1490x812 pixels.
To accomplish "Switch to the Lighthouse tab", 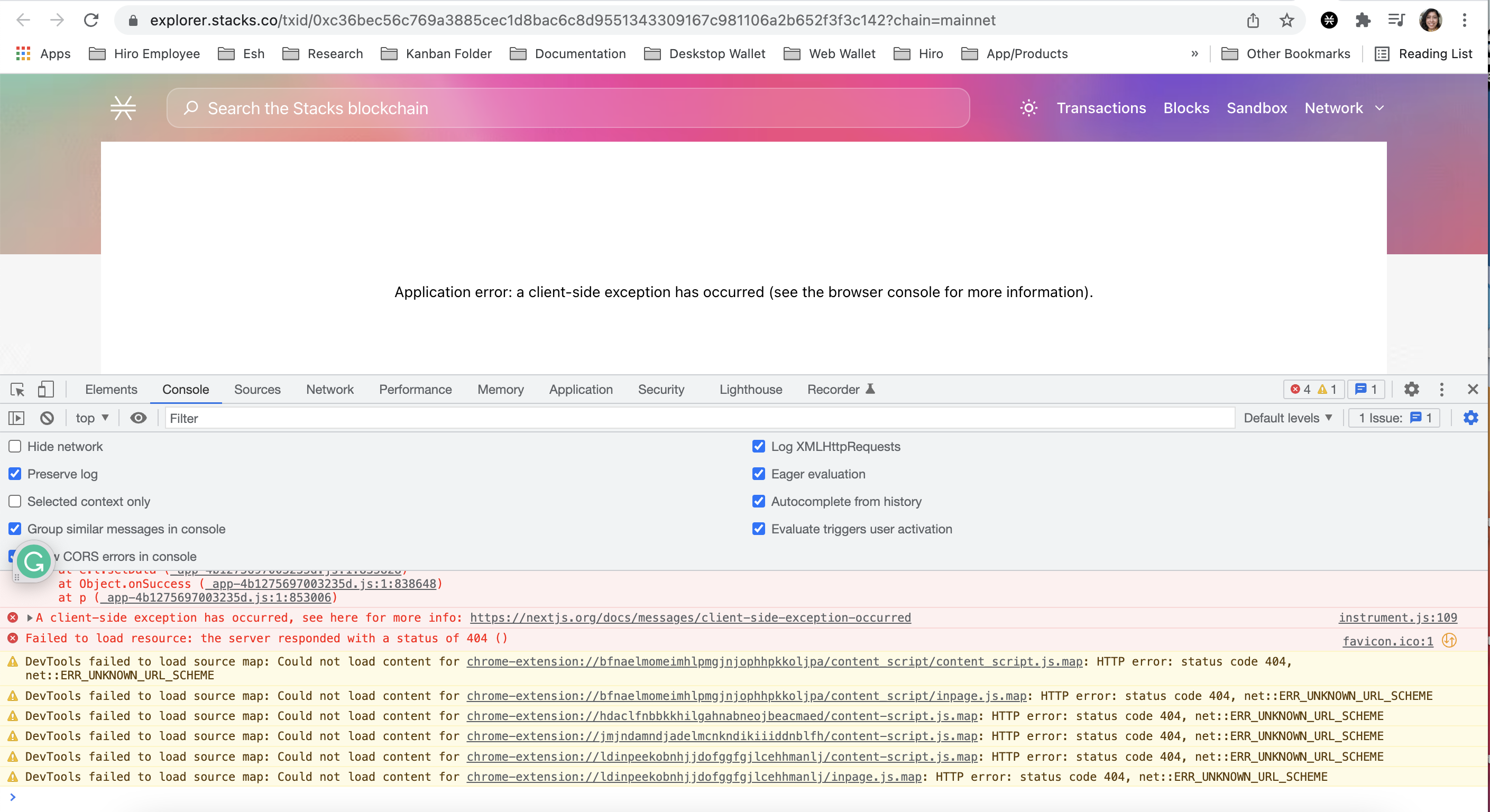I will [x=750, y=389].
